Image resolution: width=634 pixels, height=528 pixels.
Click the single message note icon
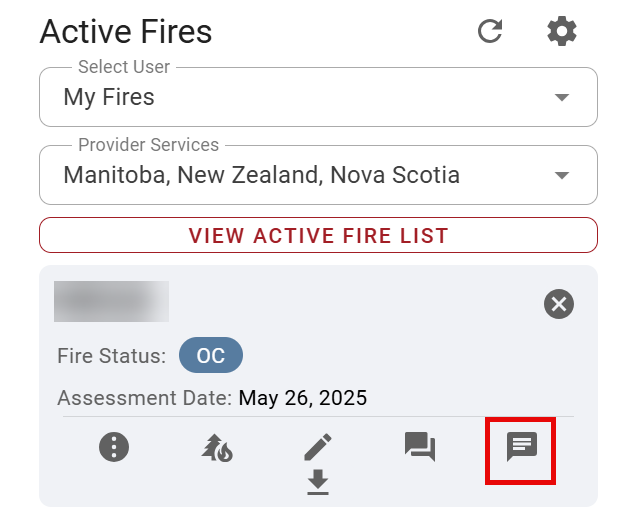(x=521, y=446)
